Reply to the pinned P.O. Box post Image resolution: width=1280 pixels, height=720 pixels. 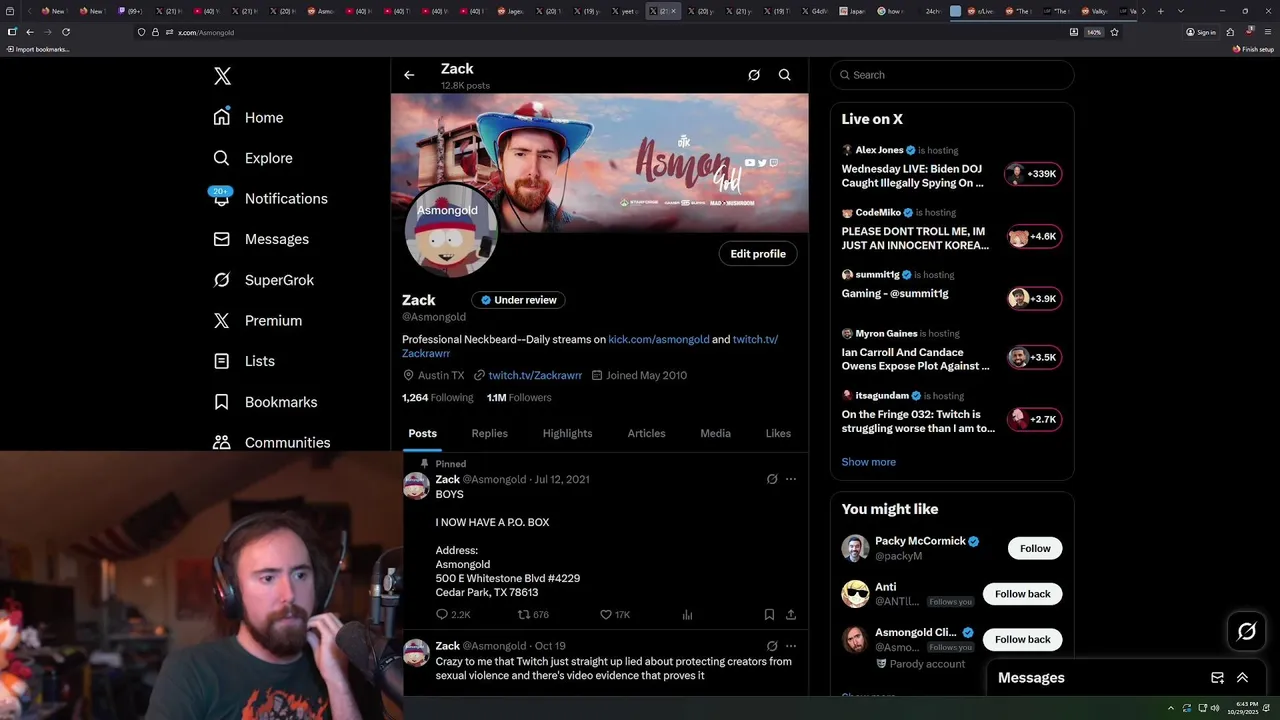(x=452, y=615)
